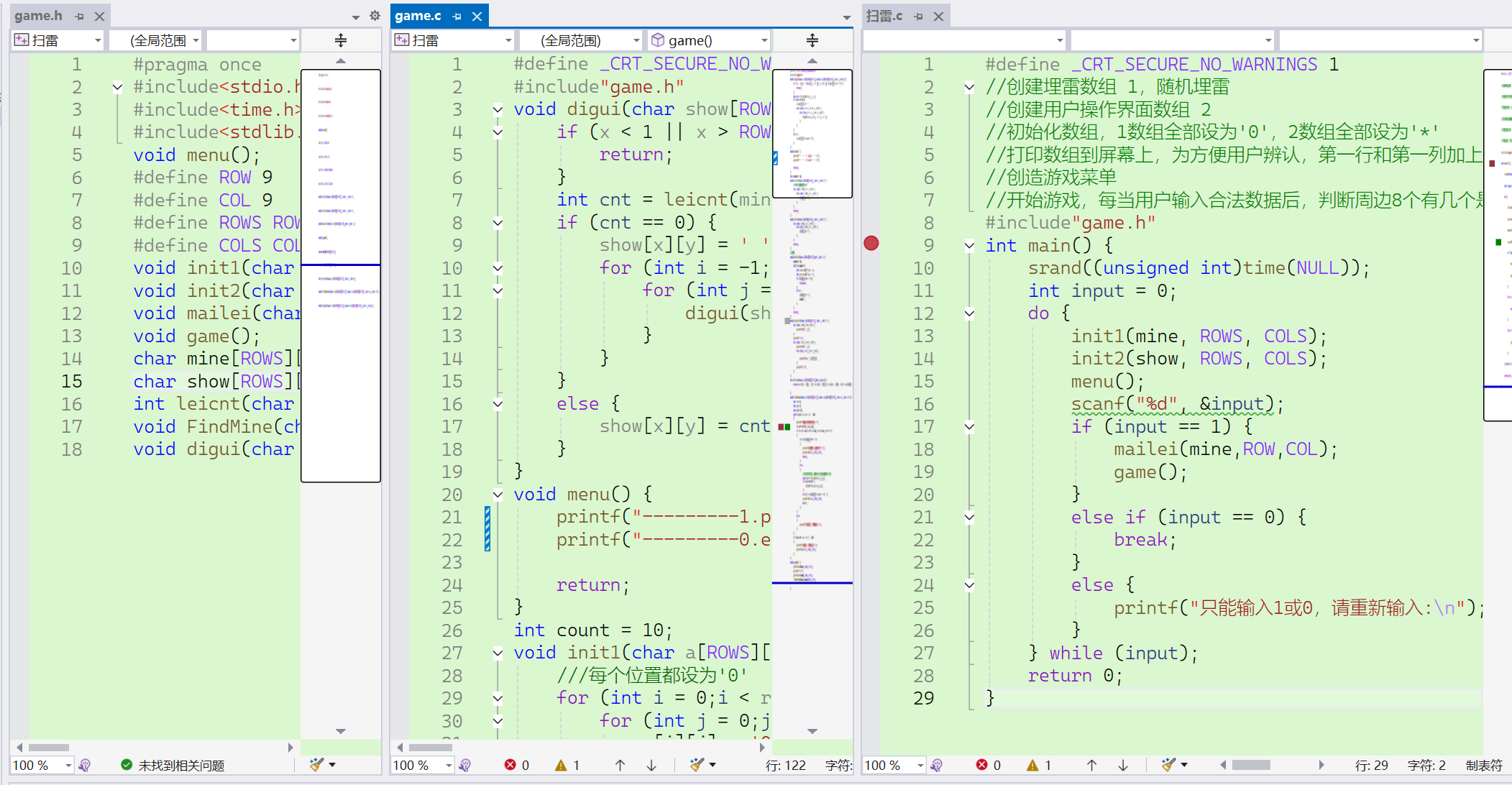
Task: Click the breakpoint dot on line 9
Action: click(871, 244)
